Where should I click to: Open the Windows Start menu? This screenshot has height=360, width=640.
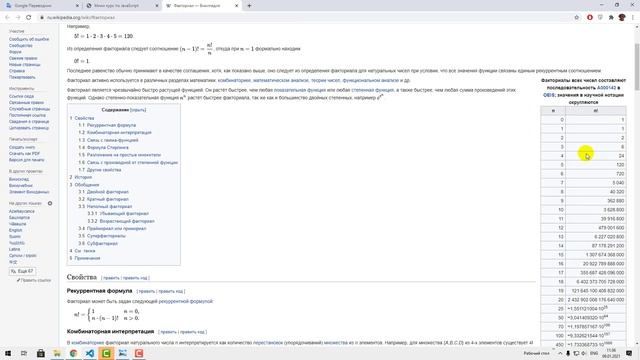pos(8,353)
